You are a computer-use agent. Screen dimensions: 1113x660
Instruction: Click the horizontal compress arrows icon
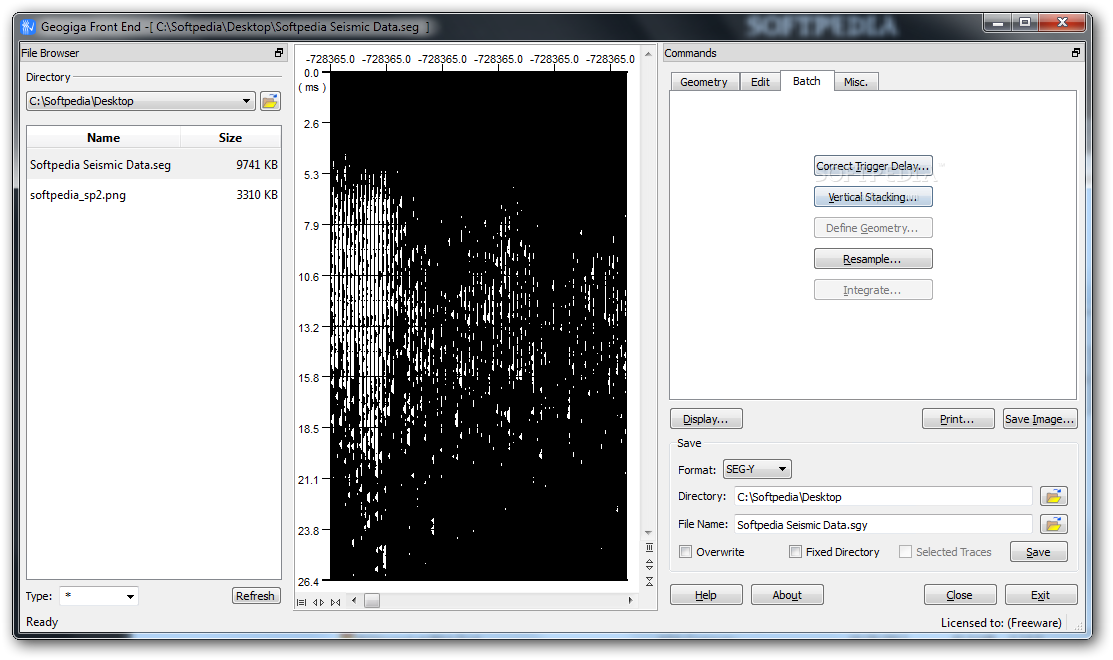(x=336, y=602)
